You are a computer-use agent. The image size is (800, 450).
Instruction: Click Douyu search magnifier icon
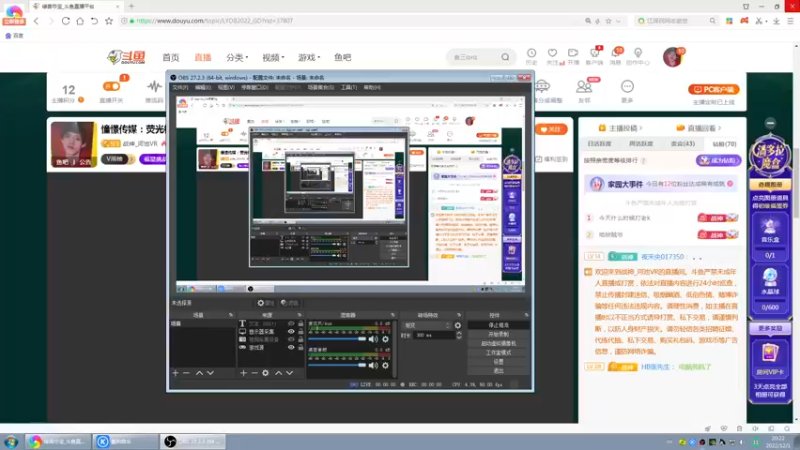click(505, 57)
